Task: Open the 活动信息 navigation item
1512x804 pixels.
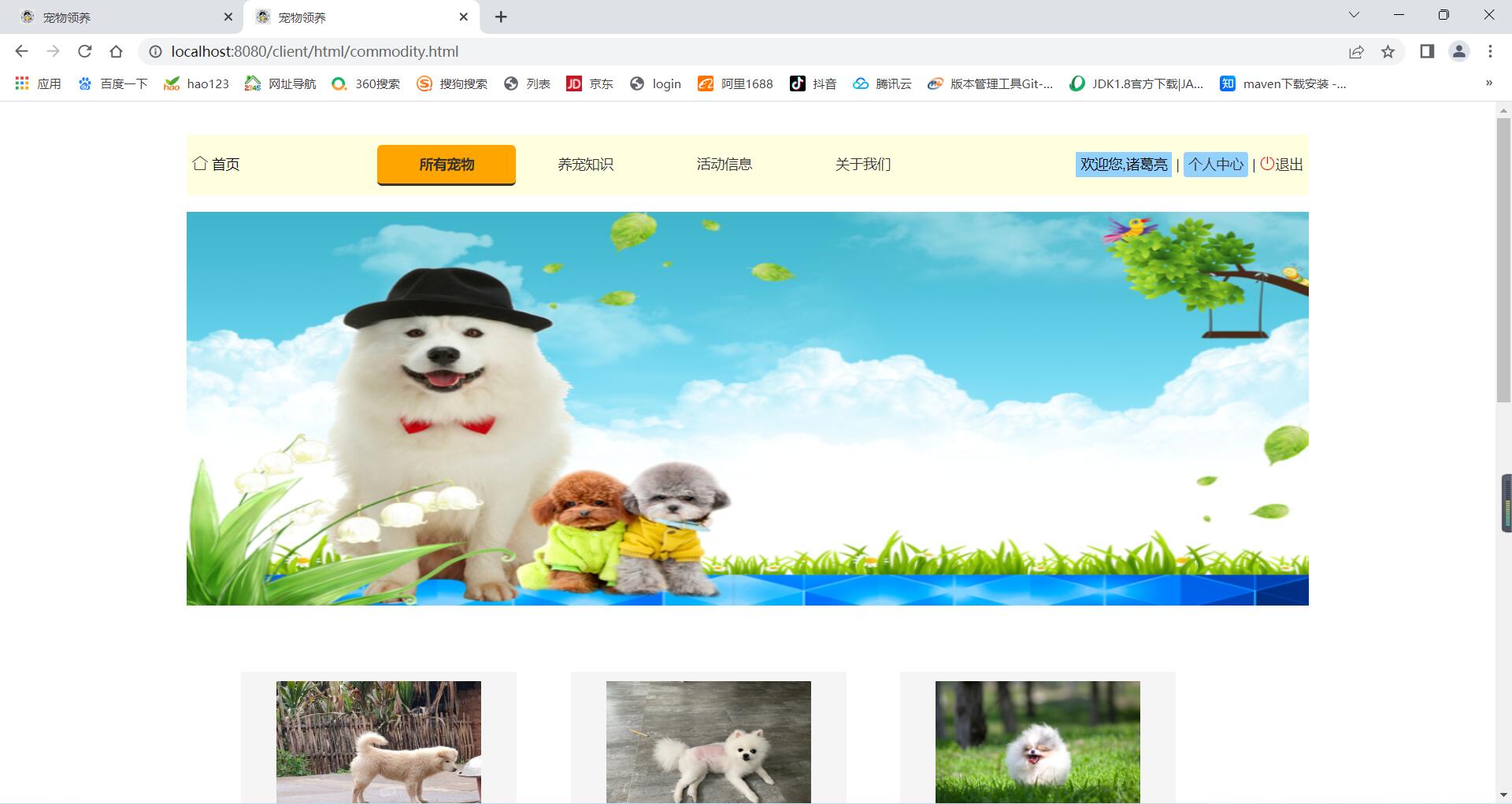Action: point(724,165)
